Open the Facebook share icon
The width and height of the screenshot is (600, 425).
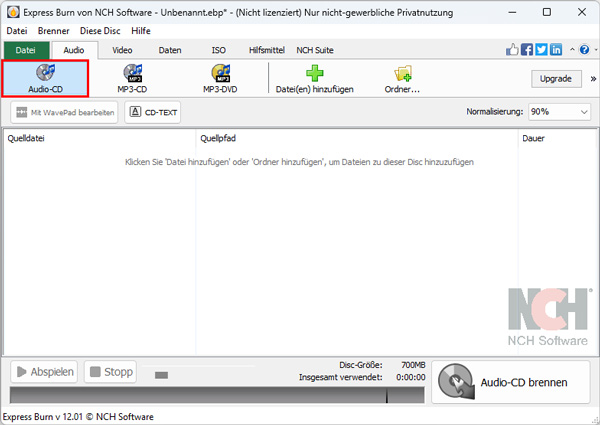pyautogui.click(x=527, y=49)
